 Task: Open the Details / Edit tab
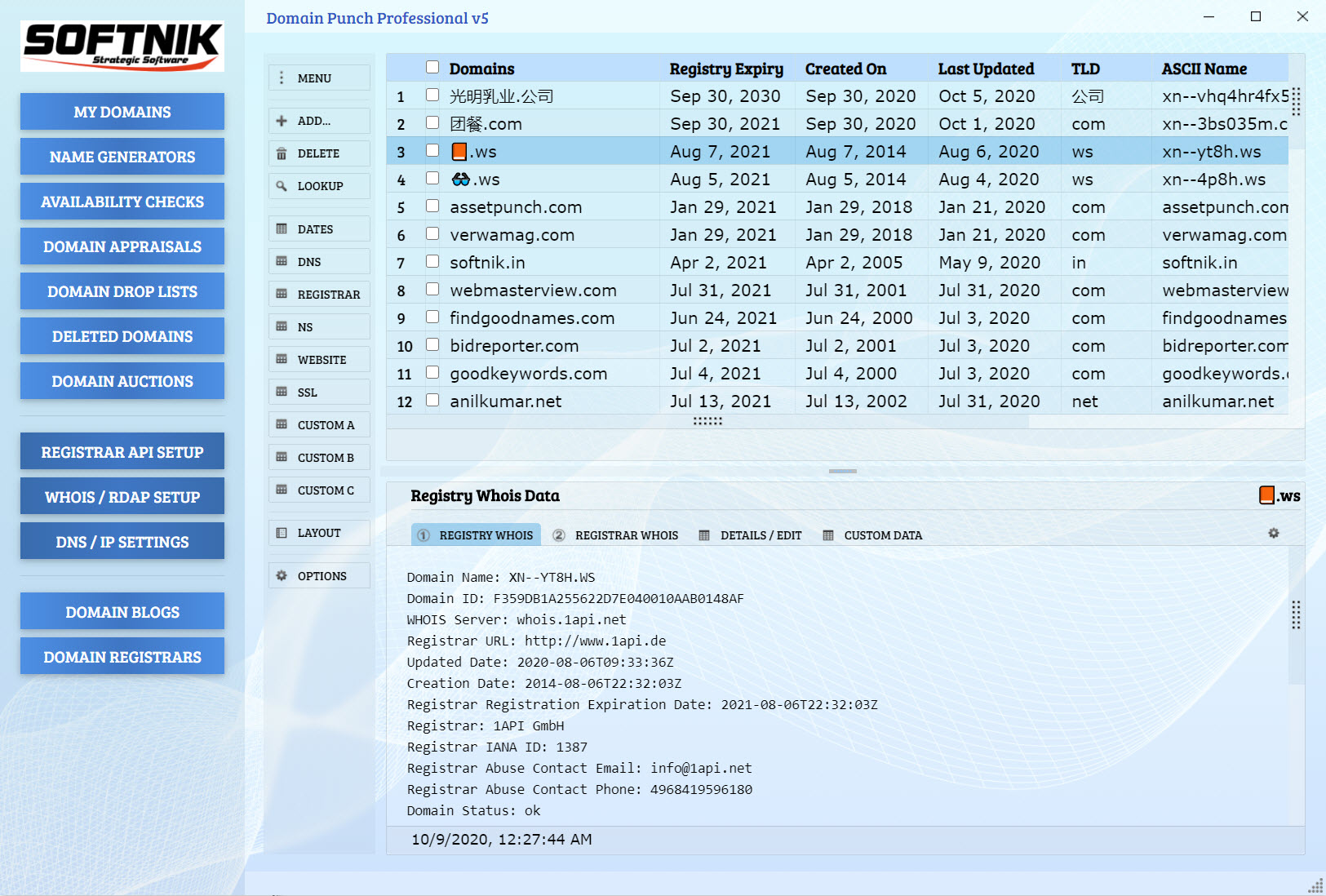coord(751,535)
